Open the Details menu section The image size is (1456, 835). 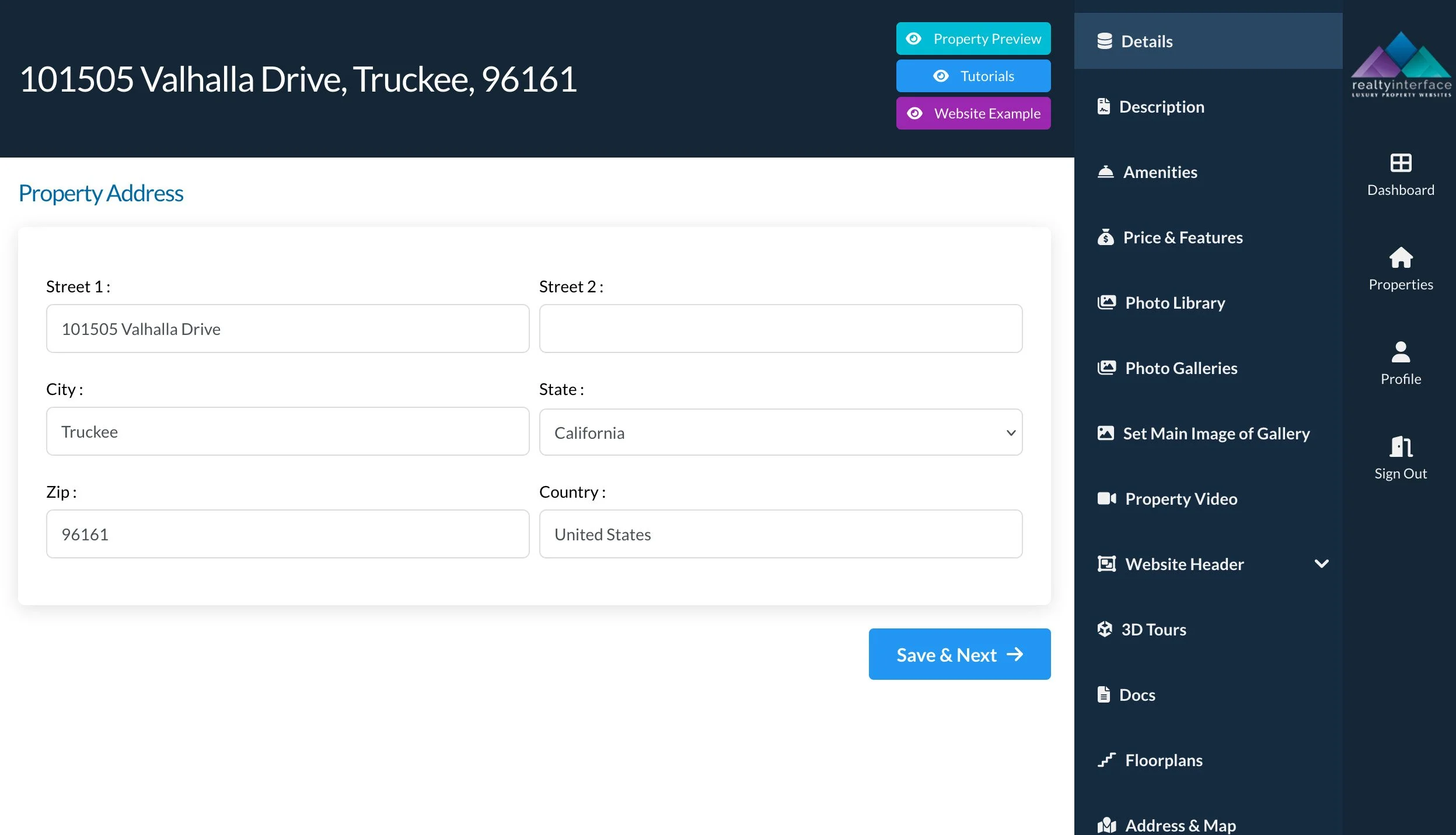1146,41
